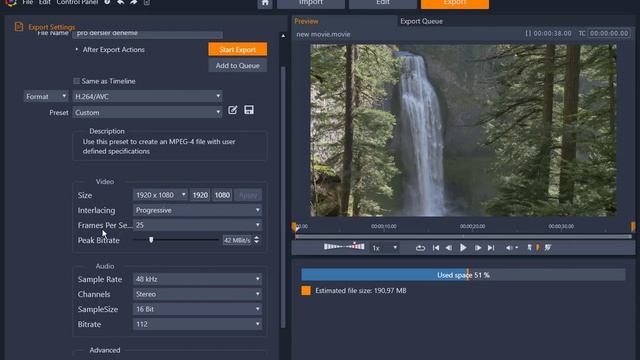Step forward one frame
640x360 pixels.
point(478,248)
